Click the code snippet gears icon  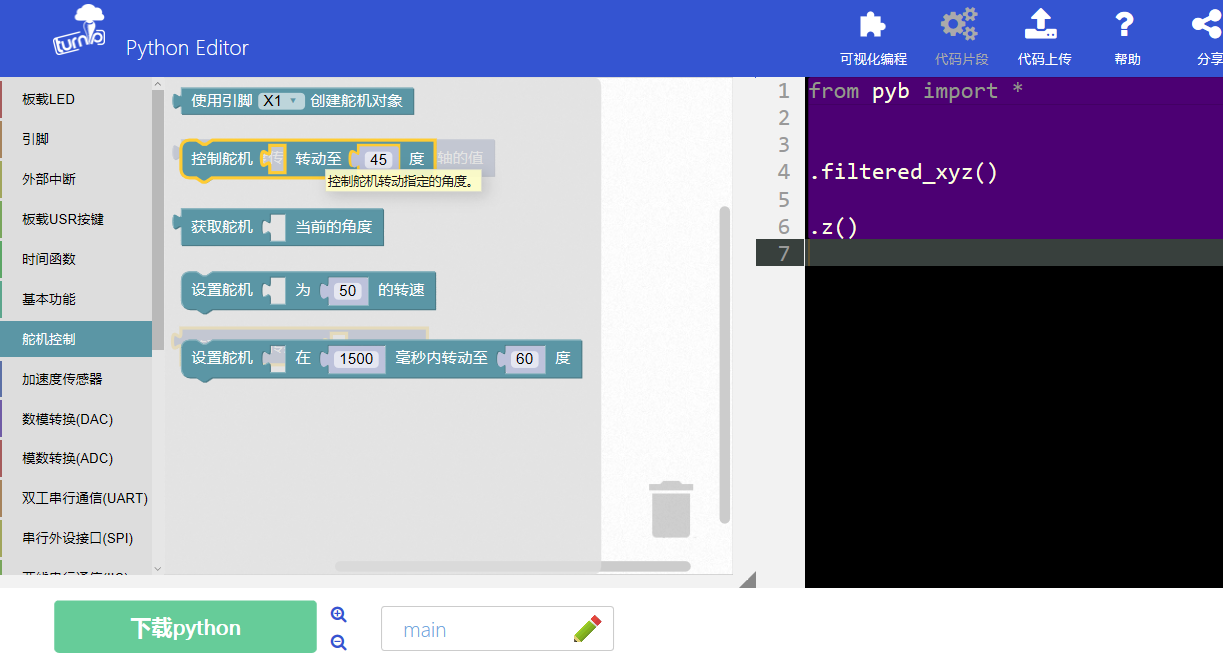[961, 25]
